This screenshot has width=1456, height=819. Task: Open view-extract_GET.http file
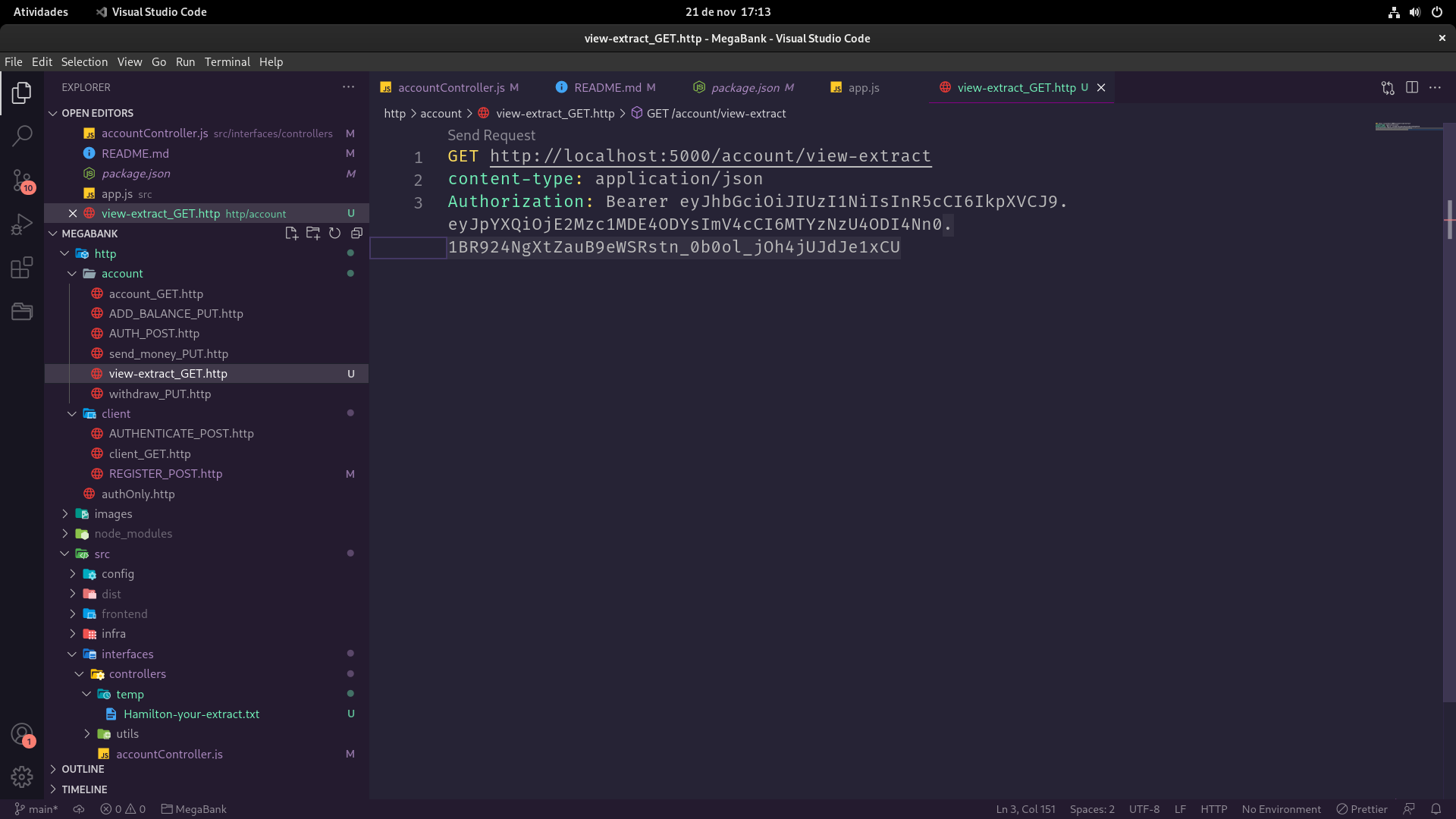tap(168, 373)
